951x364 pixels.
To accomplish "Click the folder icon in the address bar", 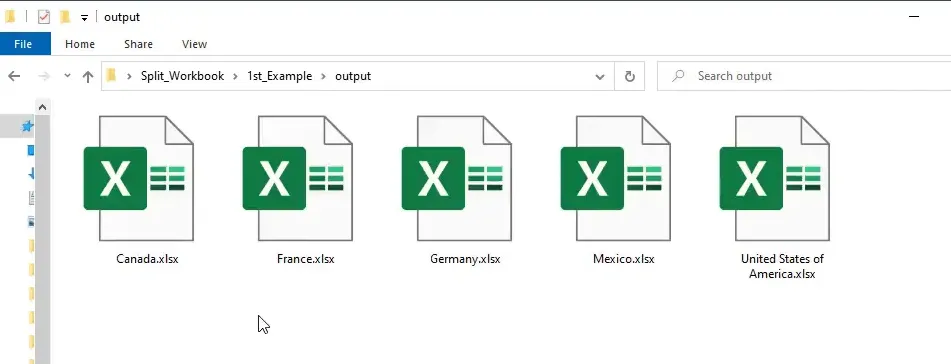I will [111, 76].
